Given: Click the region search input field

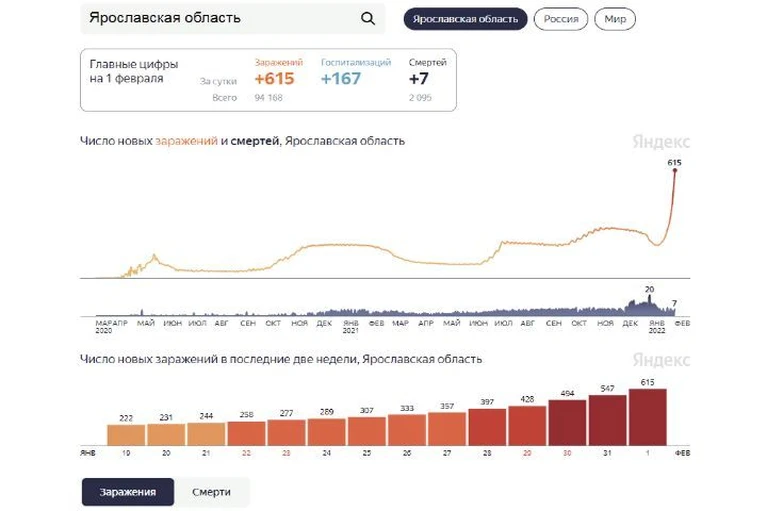Looking at the screenshot, I should pyautogui.click(x=233, y=19).
